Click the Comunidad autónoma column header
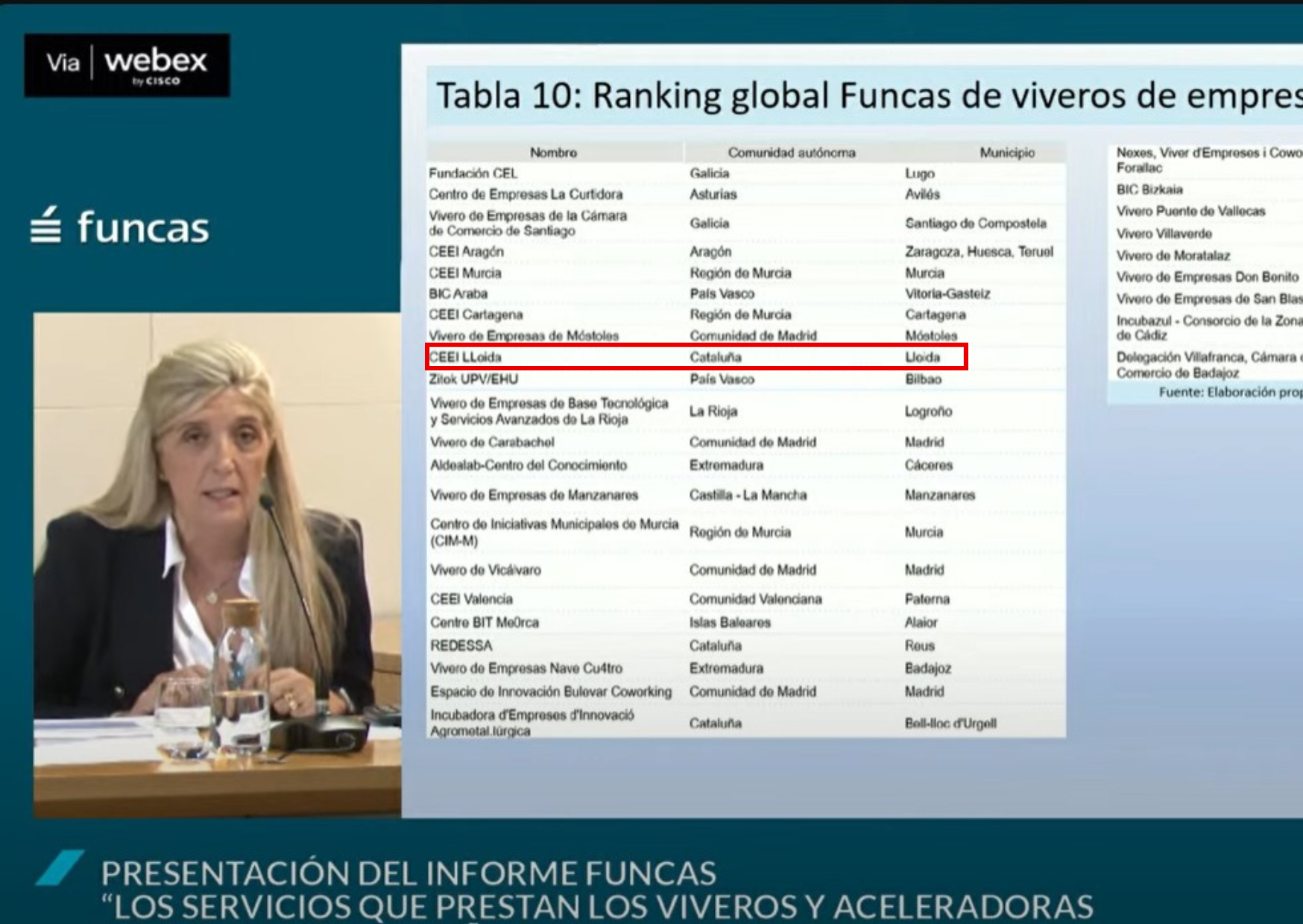Image resolution: width=1303 pixels, height=924 pixels. (x=791, y=153)
